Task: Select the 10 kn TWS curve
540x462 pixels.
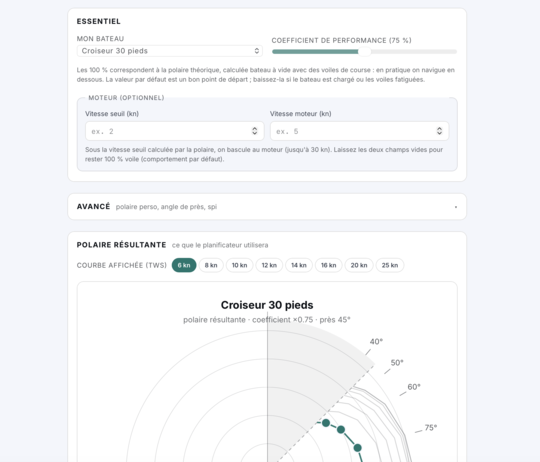Action: tap(239, 265)
